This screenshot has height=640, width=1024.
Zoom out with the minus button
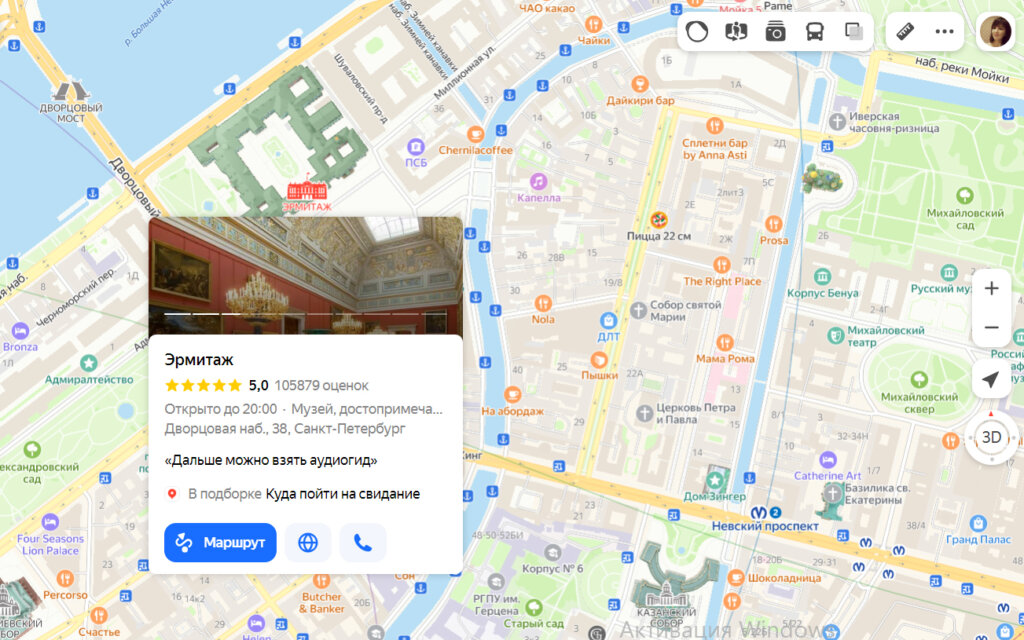coord(991,327)
